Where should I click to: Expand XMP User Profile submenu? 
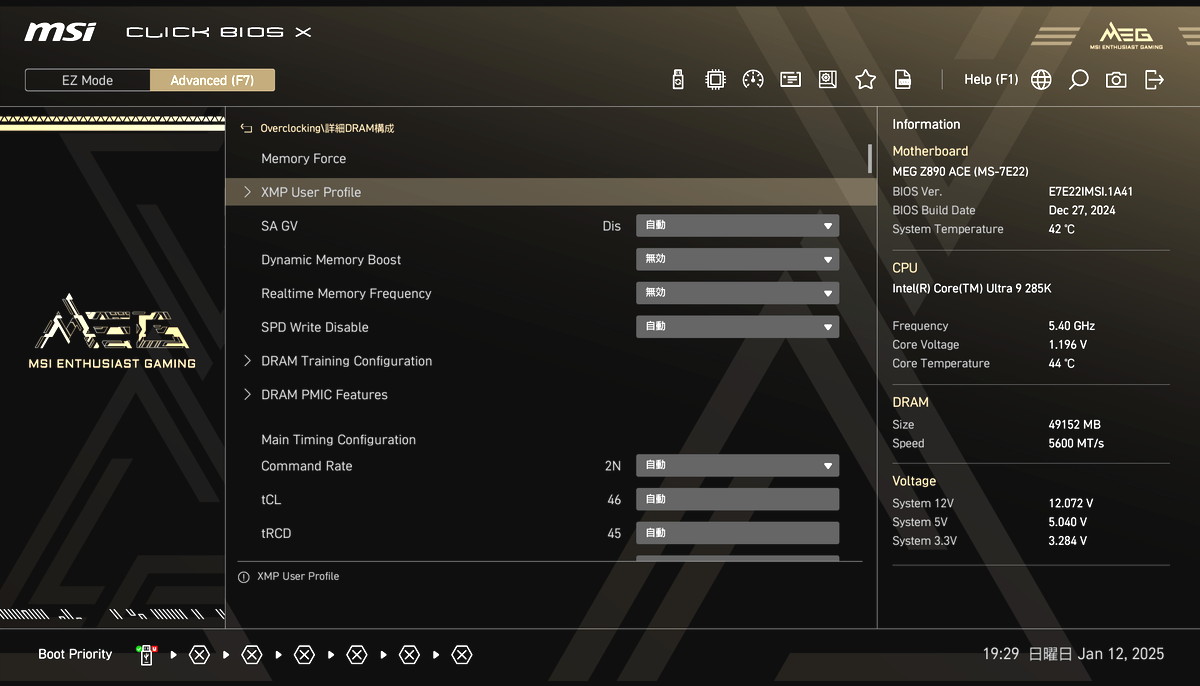click(x=550, y=192)
